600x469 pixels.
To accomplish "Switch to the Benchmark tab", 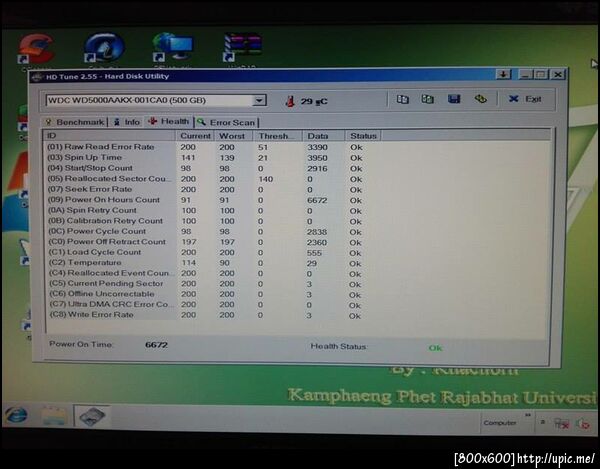I will tap(75, 122).
